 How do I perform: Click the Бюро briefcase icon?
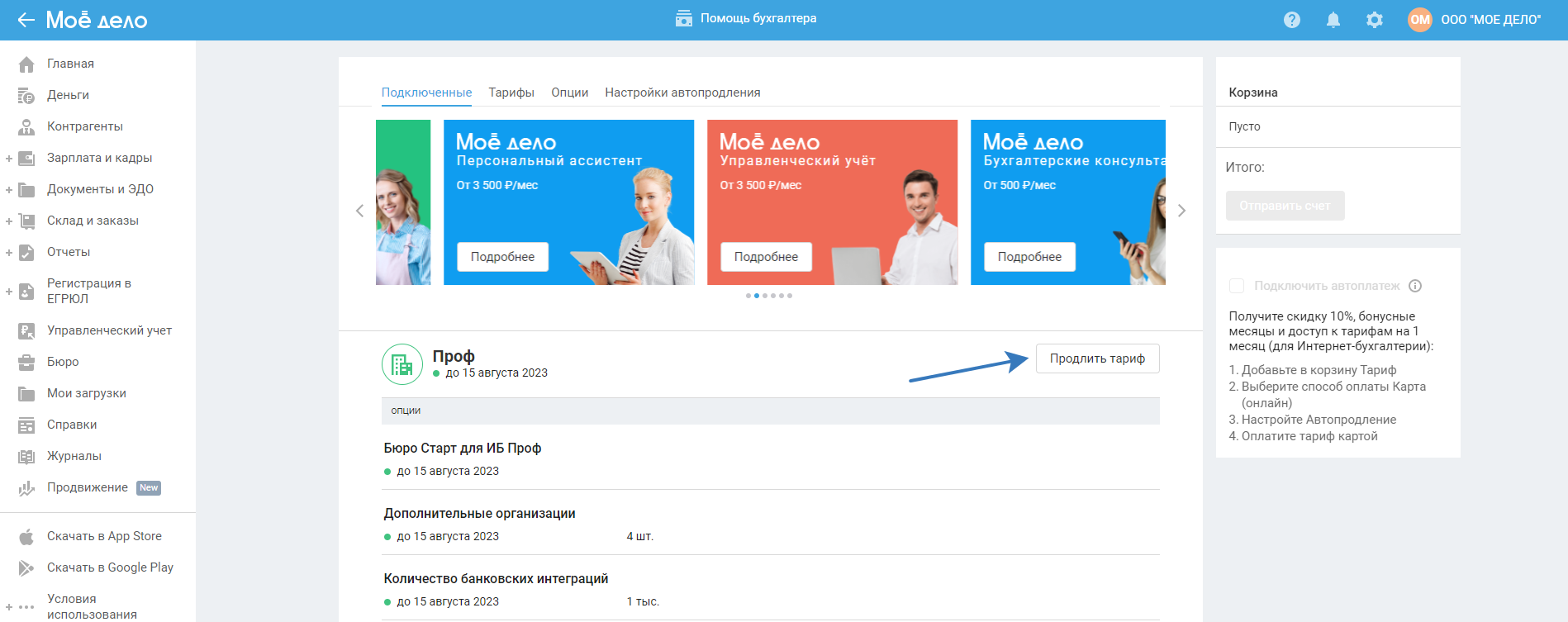tap(26, 363)
